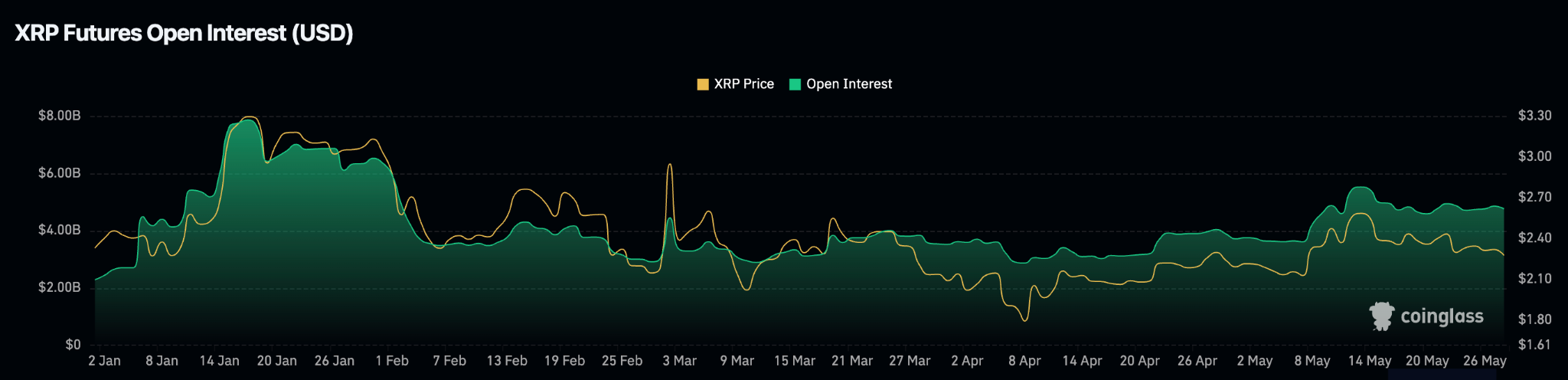Click the yellow XRP Price color swatch
This screenshot has width=1568, height=380.
(703, 84)
